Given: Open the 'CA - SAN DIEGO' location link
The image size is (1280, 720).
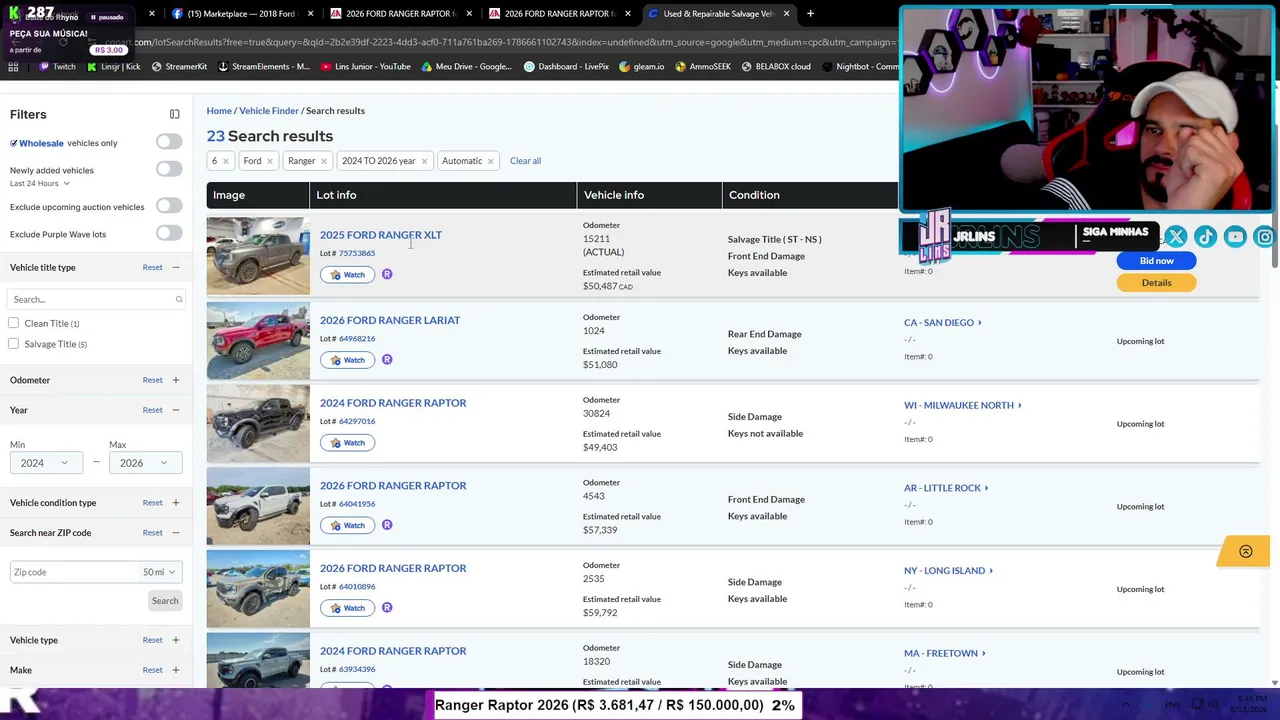Looking at the screenshot, I should (x=943, y=323).
